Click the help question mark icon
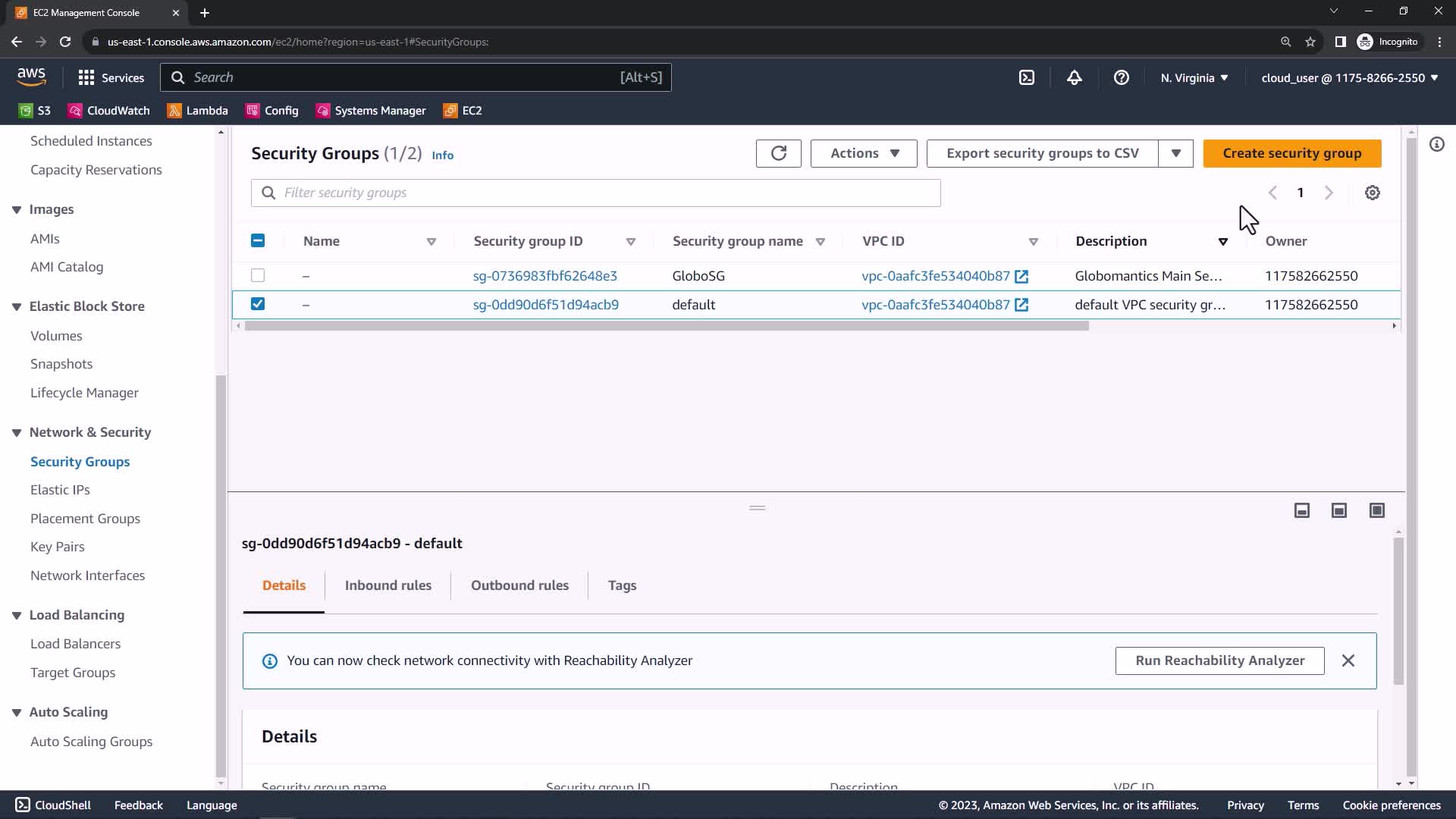The image size is (1456, 819). pos(1121,77)
